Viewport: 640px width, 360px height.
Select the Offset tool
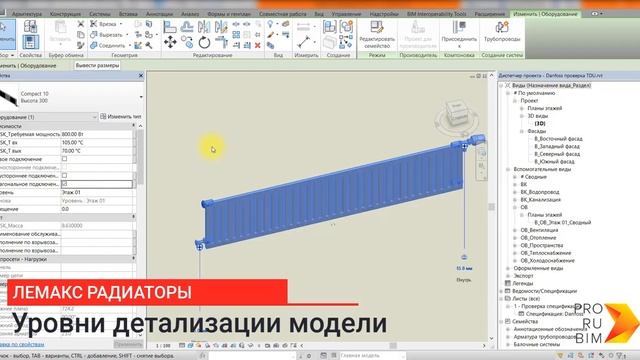187,27
